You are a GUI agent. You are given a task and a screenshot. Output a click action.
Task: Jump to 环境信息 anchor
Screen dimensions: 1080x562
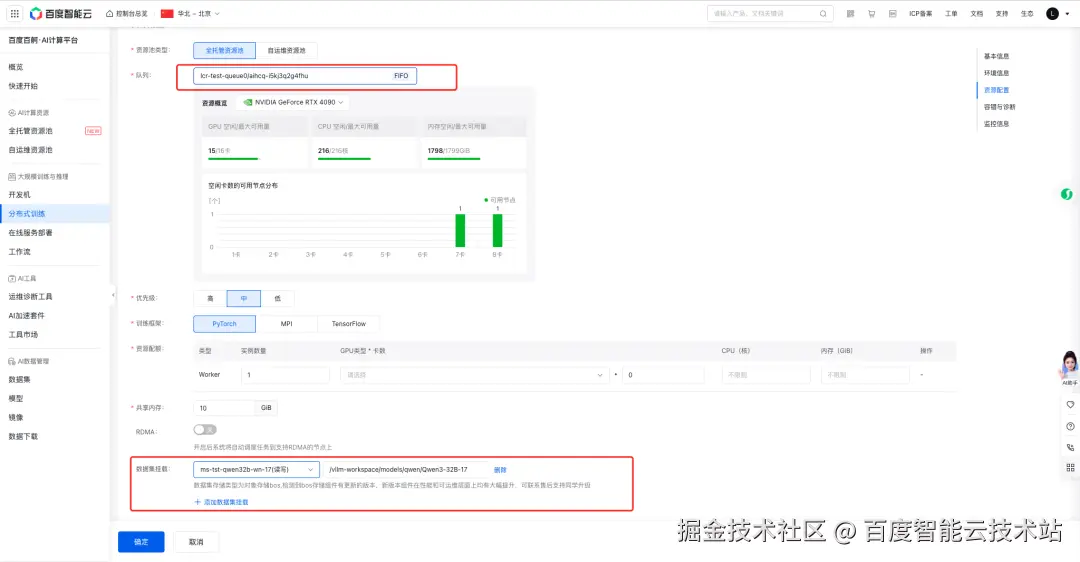996,73
